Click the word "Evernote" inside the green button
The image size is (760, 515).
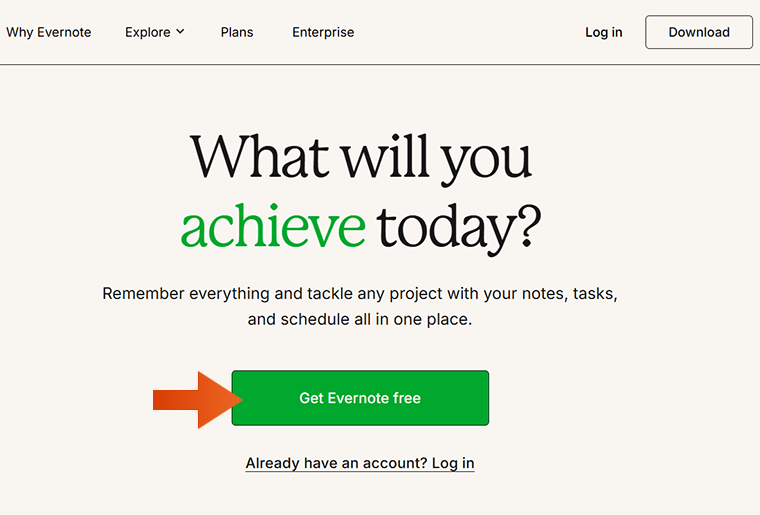[359, 398]
